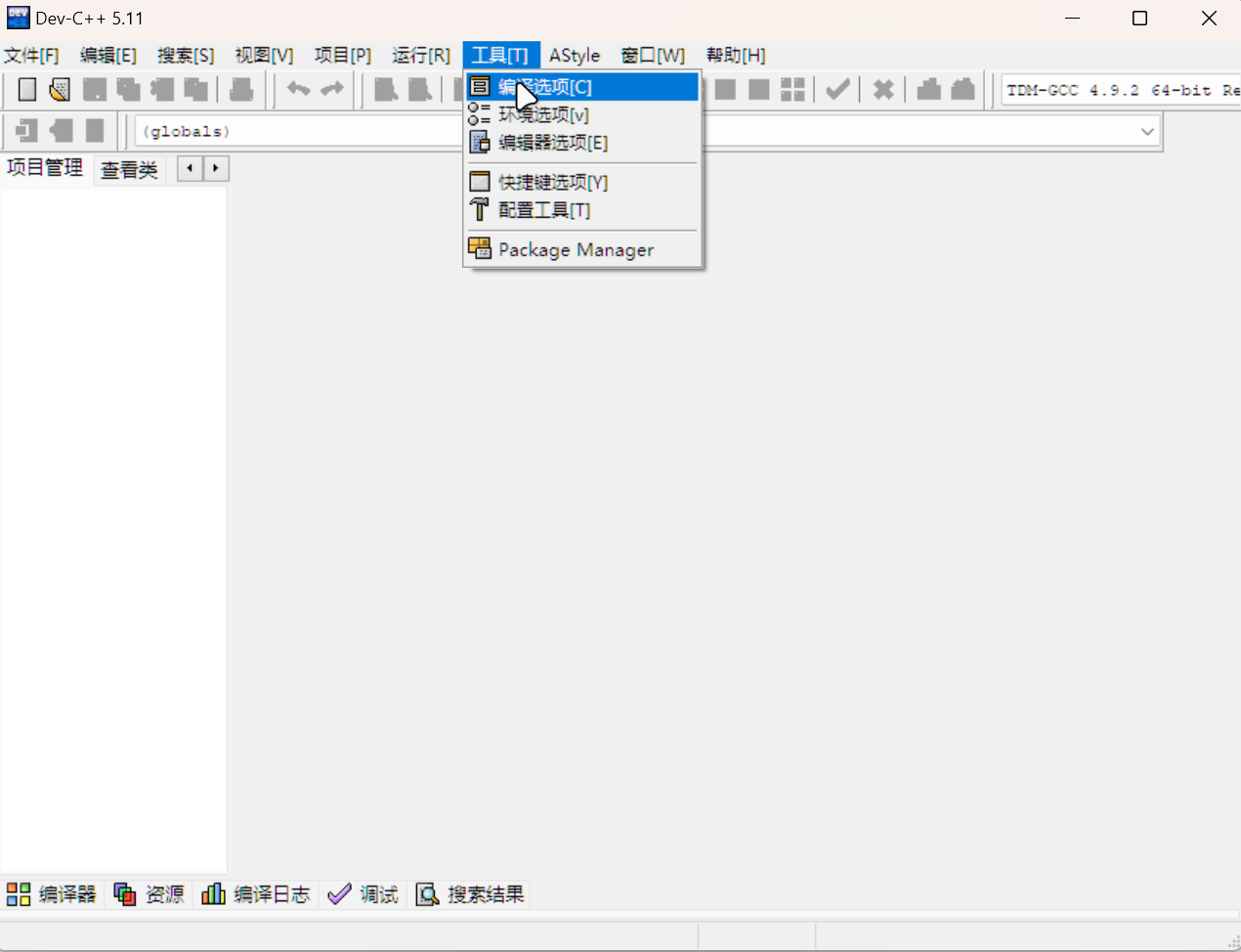The height and width of the screenshot is (952, 1241).
Task: Click the X Stop Execution toolbar icon
Action: tap(883, 90)
